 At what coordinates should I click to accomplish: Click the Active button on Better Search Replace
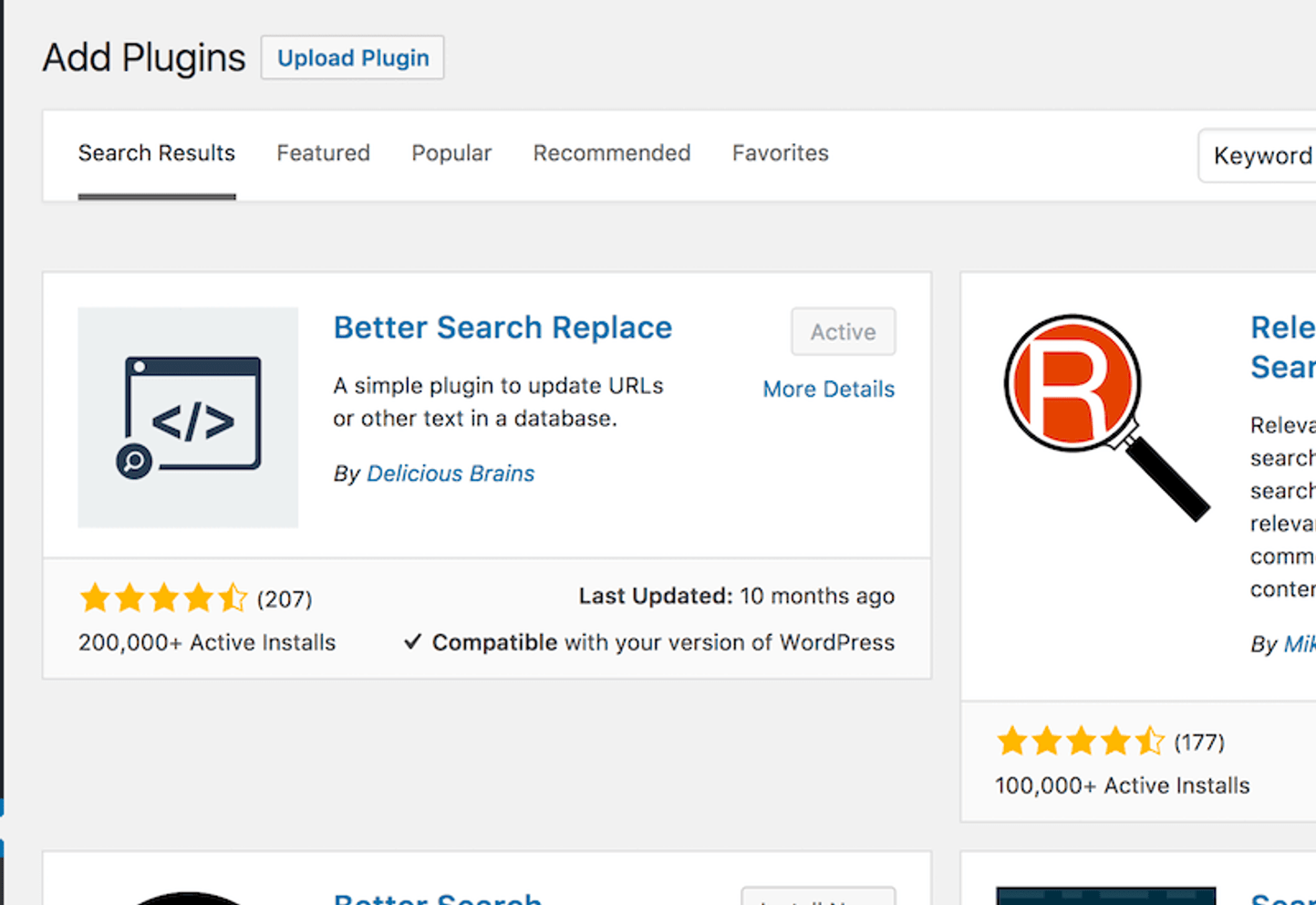(843, 332)
